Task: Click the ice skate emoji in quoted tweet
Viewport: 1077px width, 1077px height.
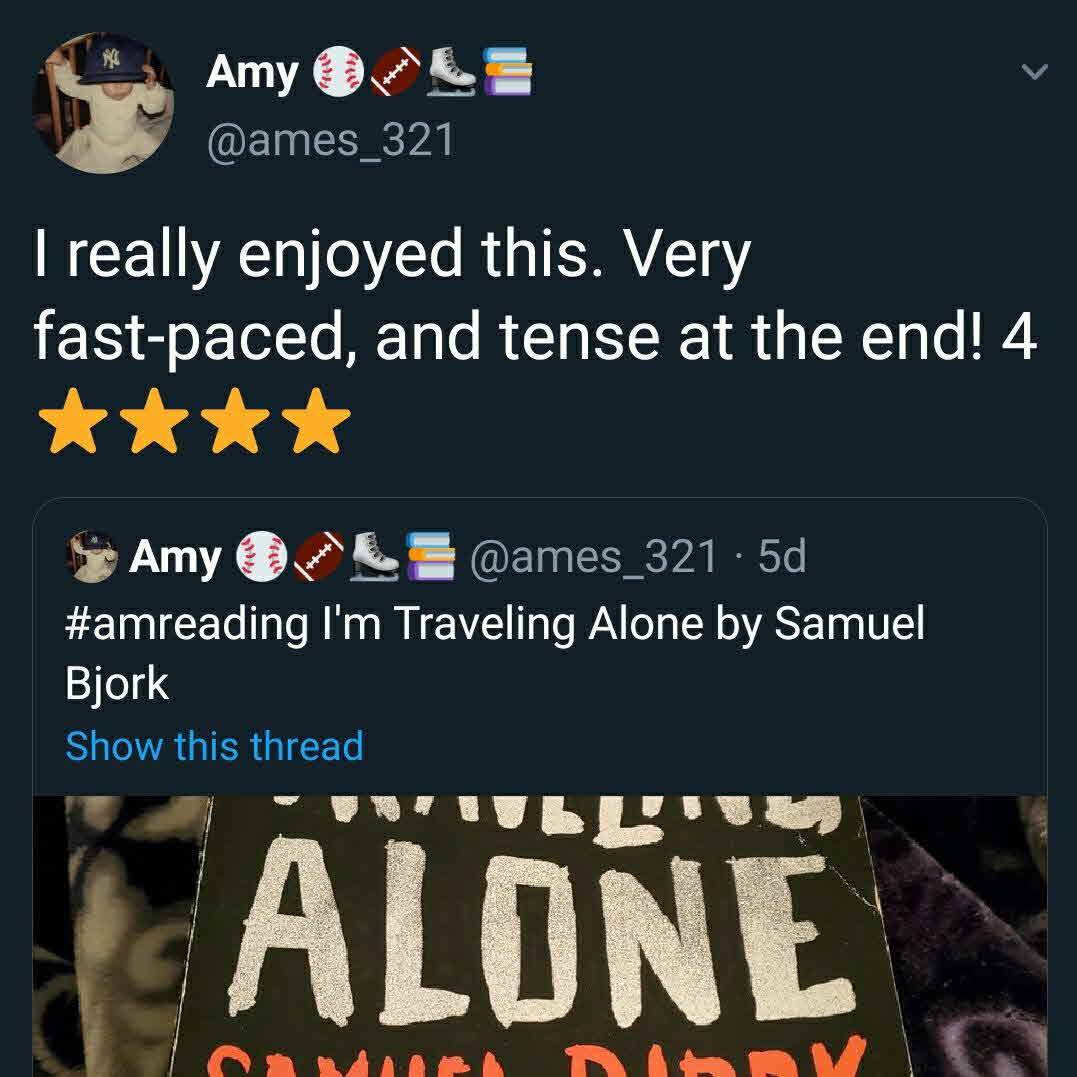Action: (374, 556)
